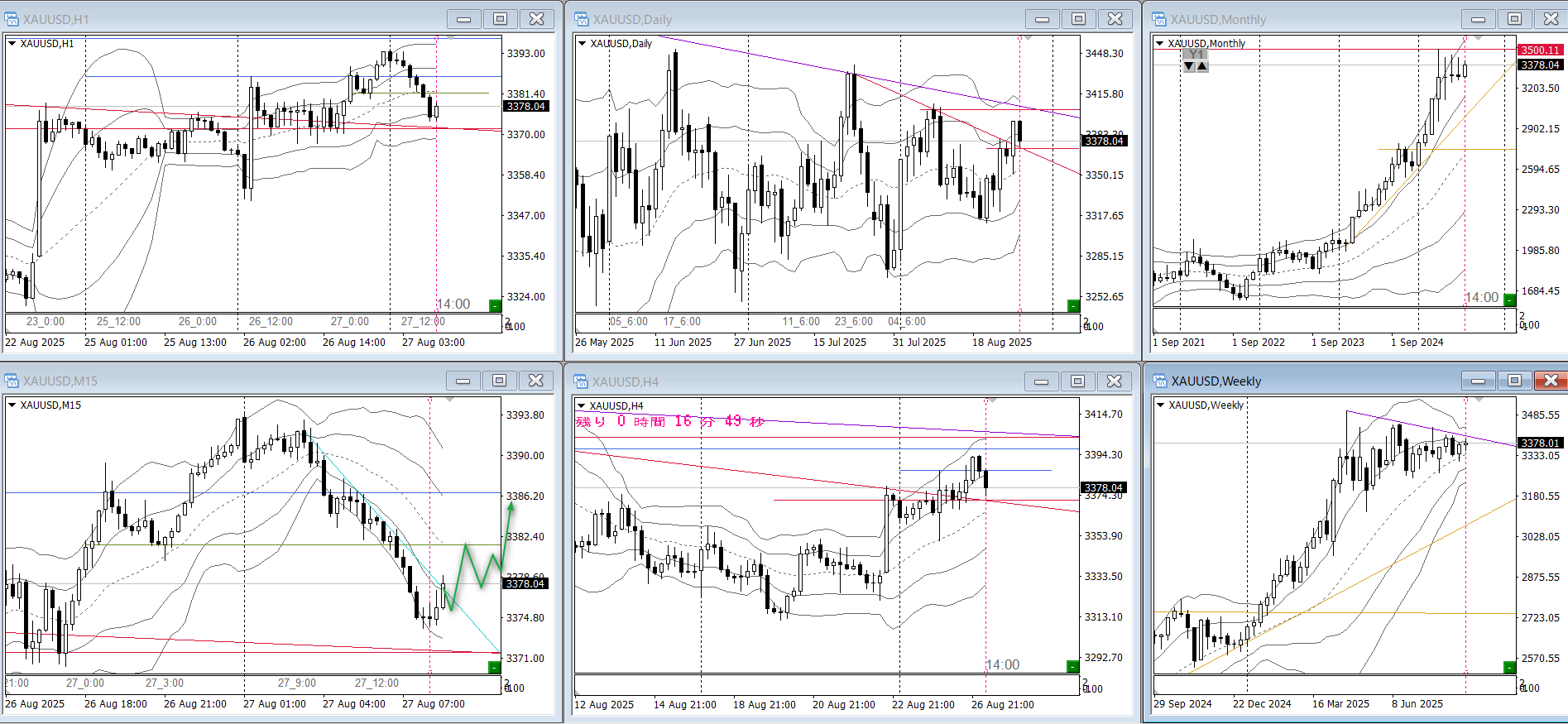Click the chart shift triangle marker on Daily chart
The height and width of the screenshot is (724, 1568).
[1028, 38]
